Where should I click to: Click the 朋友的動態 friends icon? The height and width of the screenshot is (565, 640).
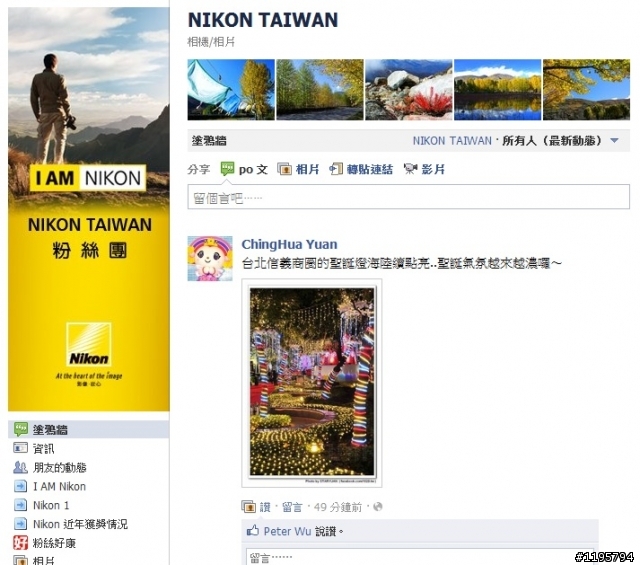coord(20,467)
